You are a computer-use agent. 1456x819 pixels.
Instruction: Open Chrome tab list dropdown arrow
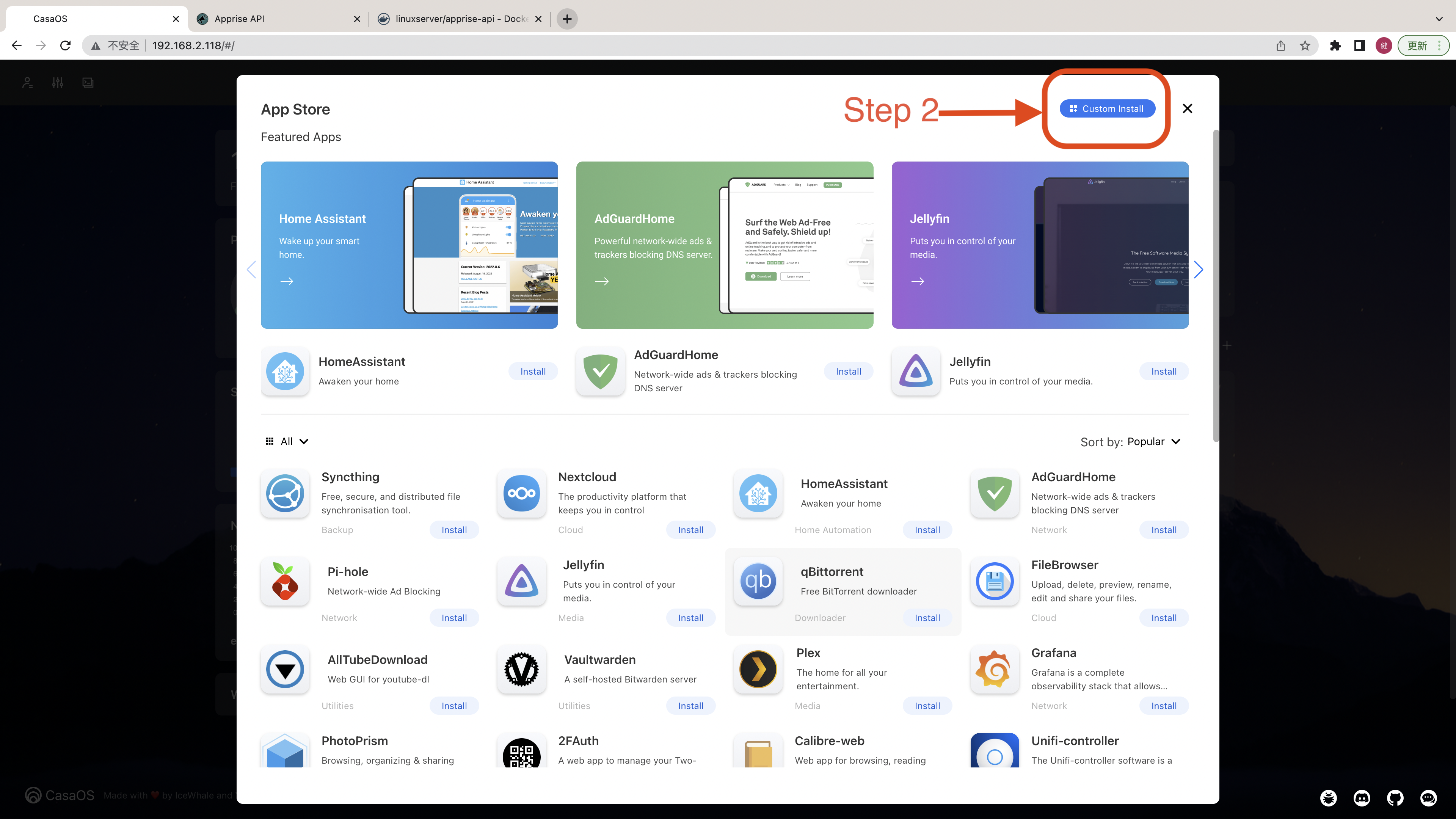(1439, 19)
